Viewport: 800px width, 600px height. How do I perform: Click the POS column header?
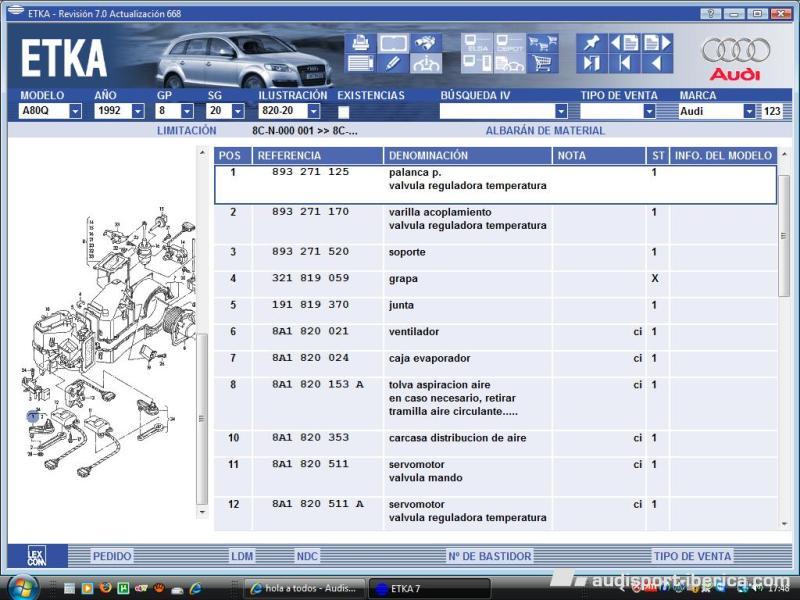pyautogui.click(x=233, y=156)
